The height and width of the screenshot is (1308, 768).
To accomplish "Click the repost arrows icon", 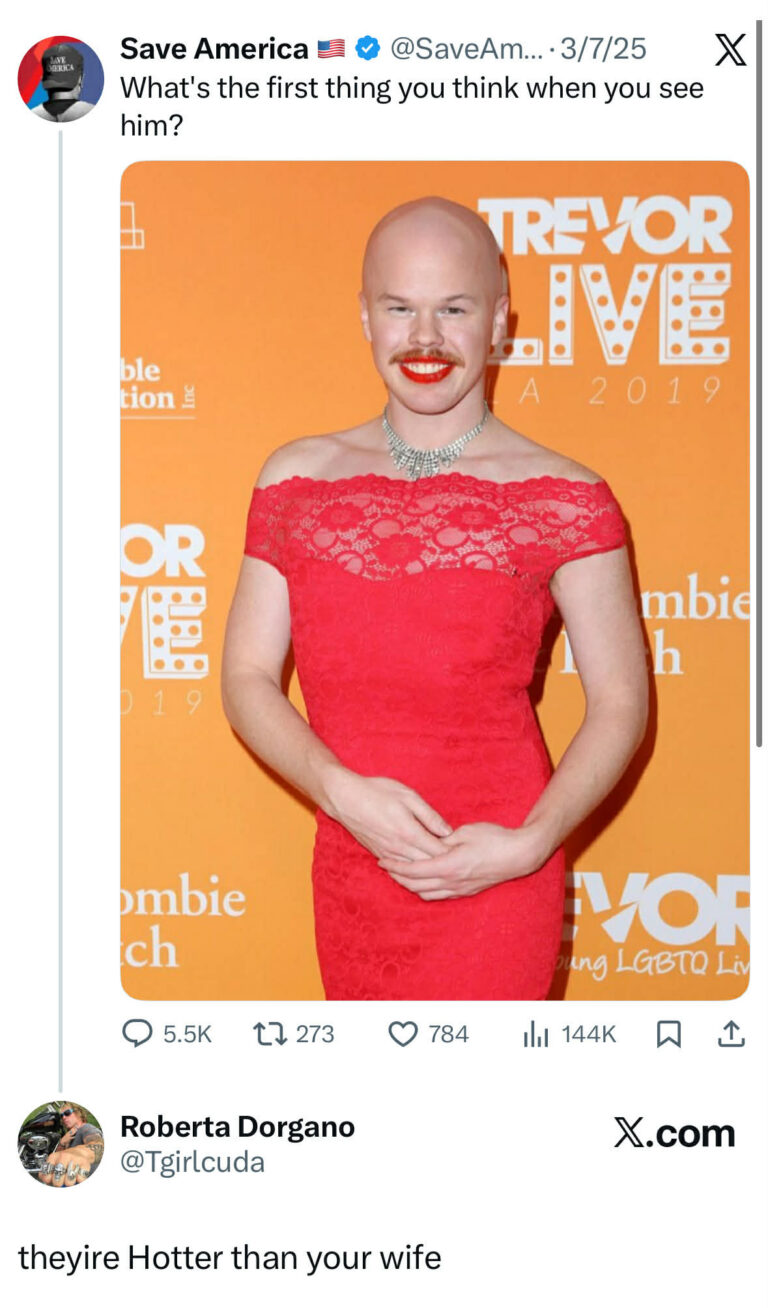I will (x=268, y=1033).
